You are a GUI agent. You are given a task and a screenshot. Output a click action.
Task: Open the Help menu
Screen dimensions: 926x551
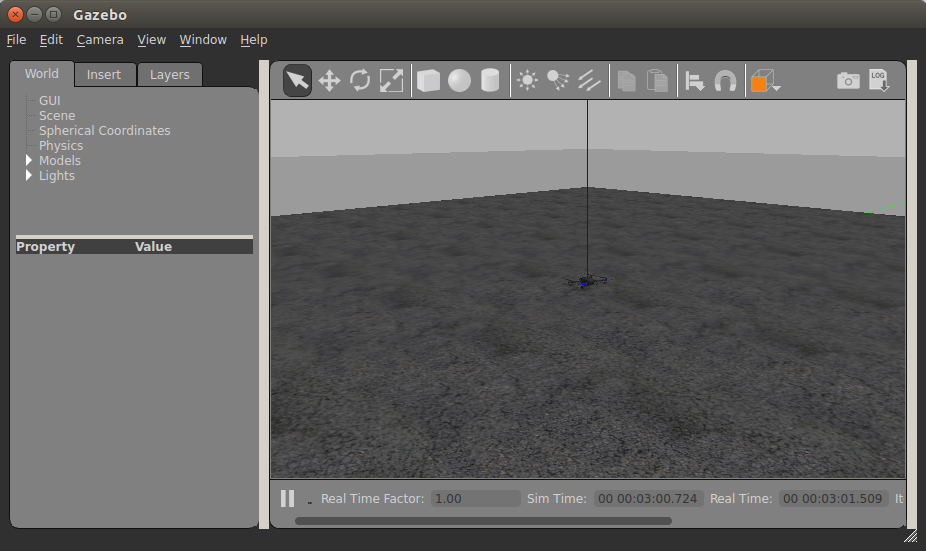click(x=254, y=40)
